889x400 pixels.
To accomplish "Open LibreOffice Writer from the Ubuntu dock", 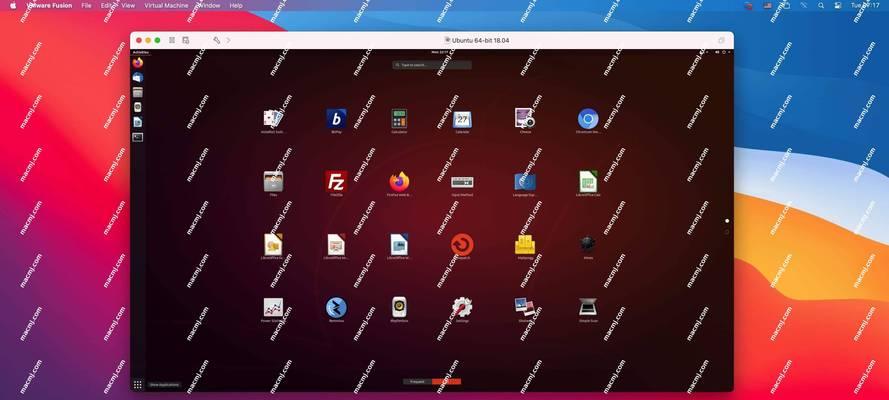I will [138, 122].
